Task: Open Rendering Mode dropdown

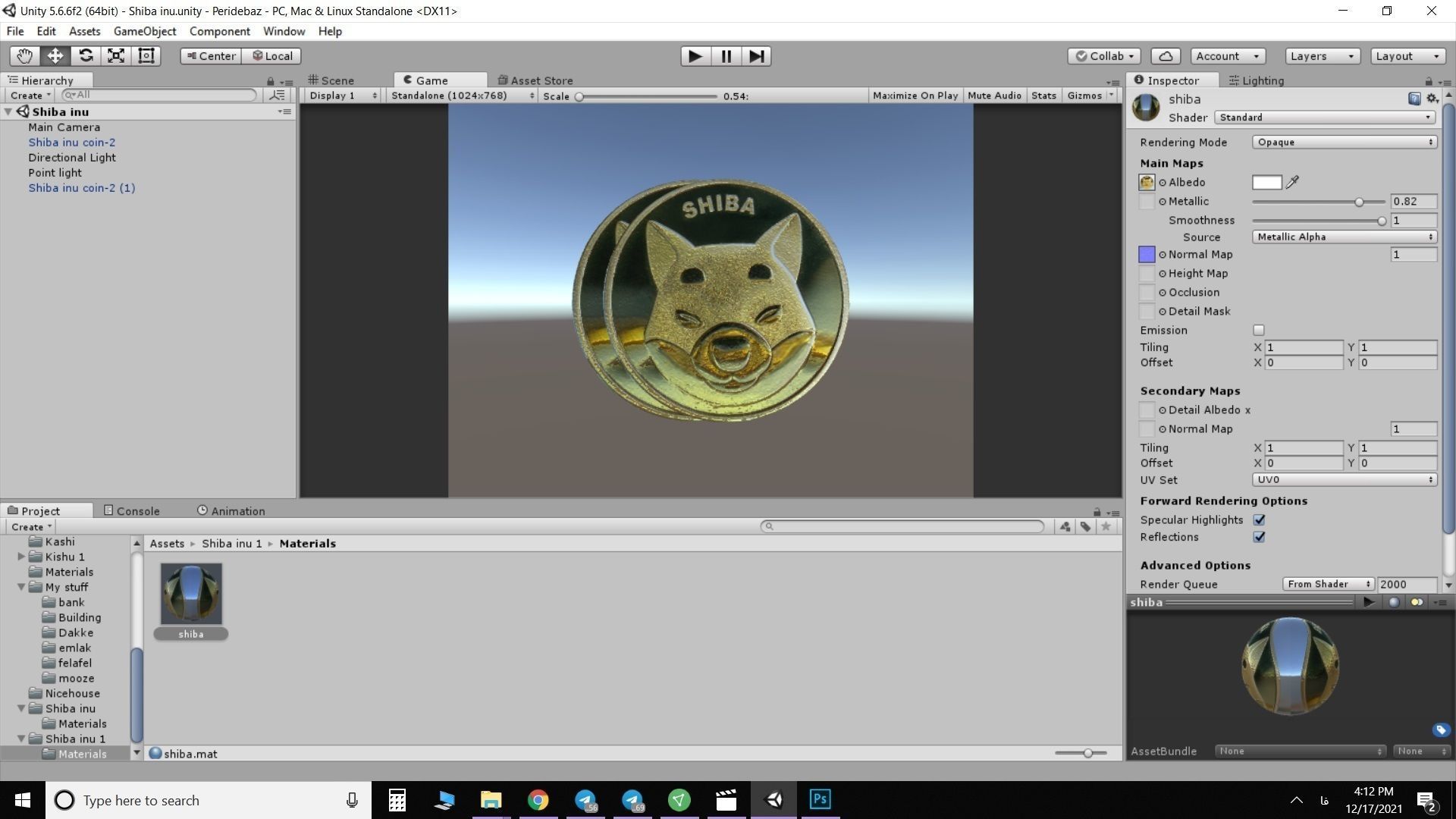Action: pos(1344,142)
